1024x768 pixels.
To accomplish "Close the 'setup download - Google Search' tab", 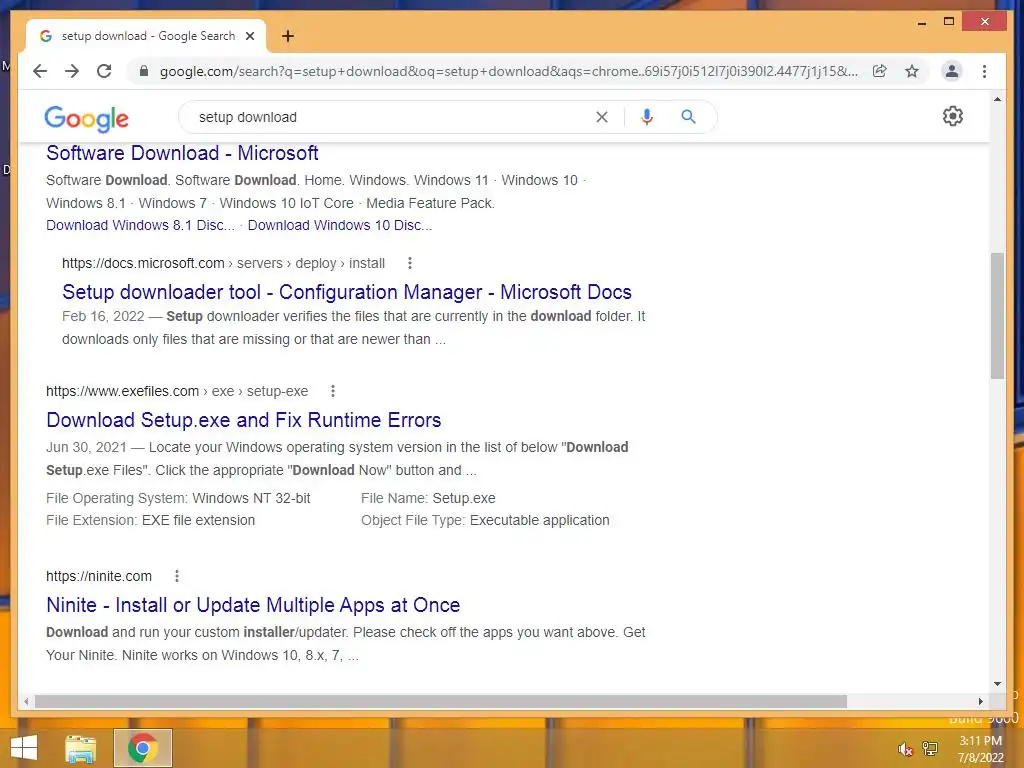I will click(249, 36).
